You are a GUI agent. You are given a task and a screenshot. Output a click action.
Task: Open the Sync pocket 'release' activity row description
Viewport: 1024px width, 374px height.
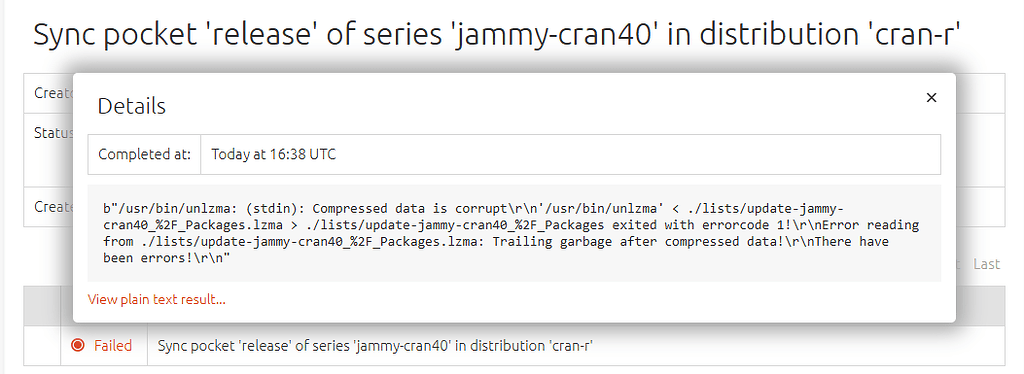point(375,345)
